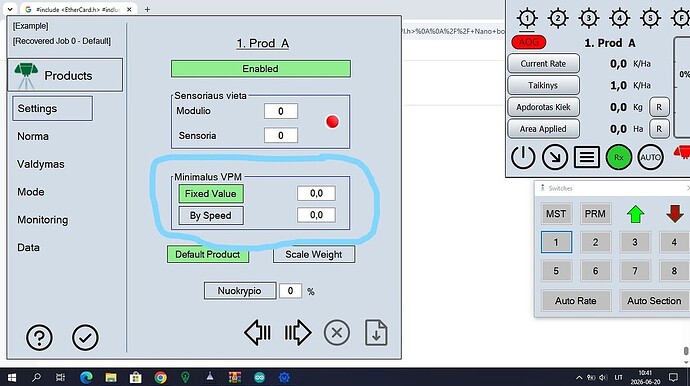Open Microsoft Edge from the taskbar
The width and height of the screenshot is (690, 386).
pos(86,377)
